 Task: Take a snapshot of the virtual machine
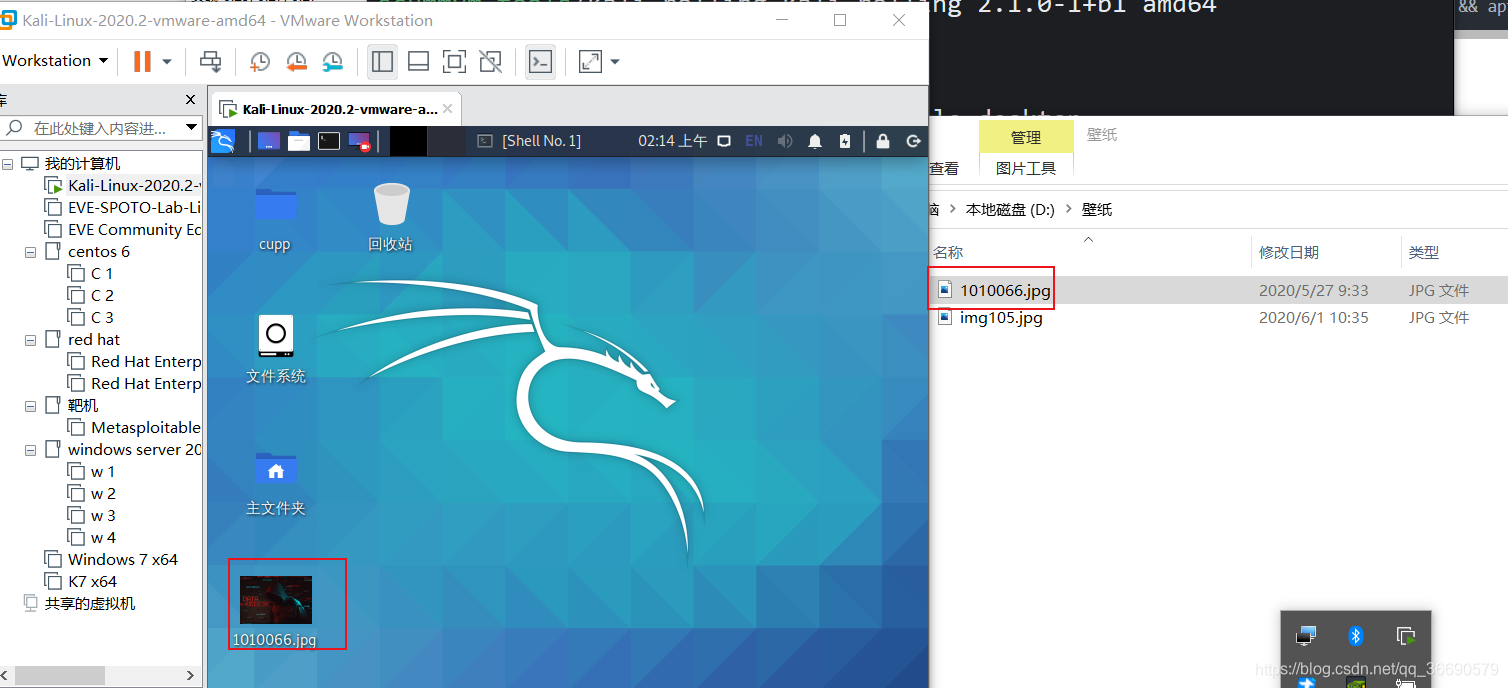(259, 61)
